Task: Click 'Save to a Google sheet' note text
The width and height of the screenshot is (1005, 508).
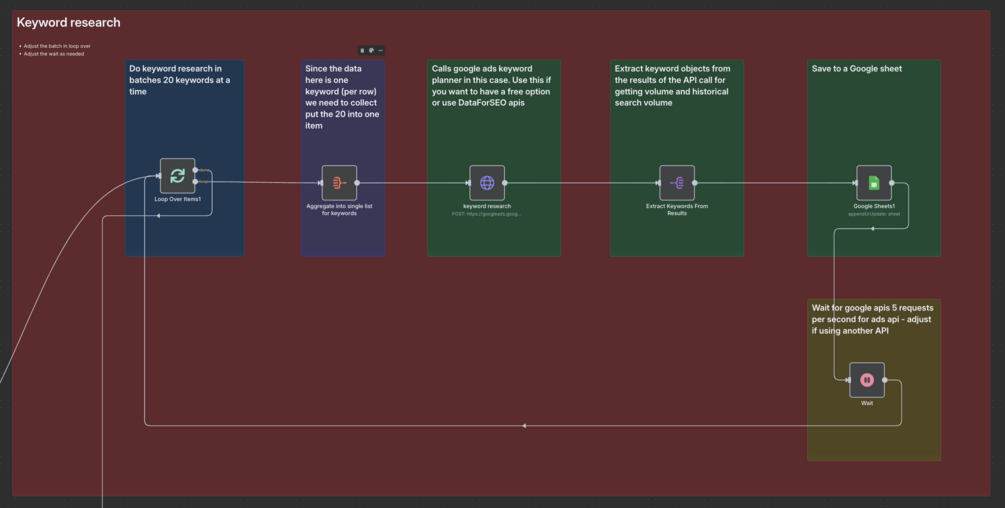Action: pos(856,69)
